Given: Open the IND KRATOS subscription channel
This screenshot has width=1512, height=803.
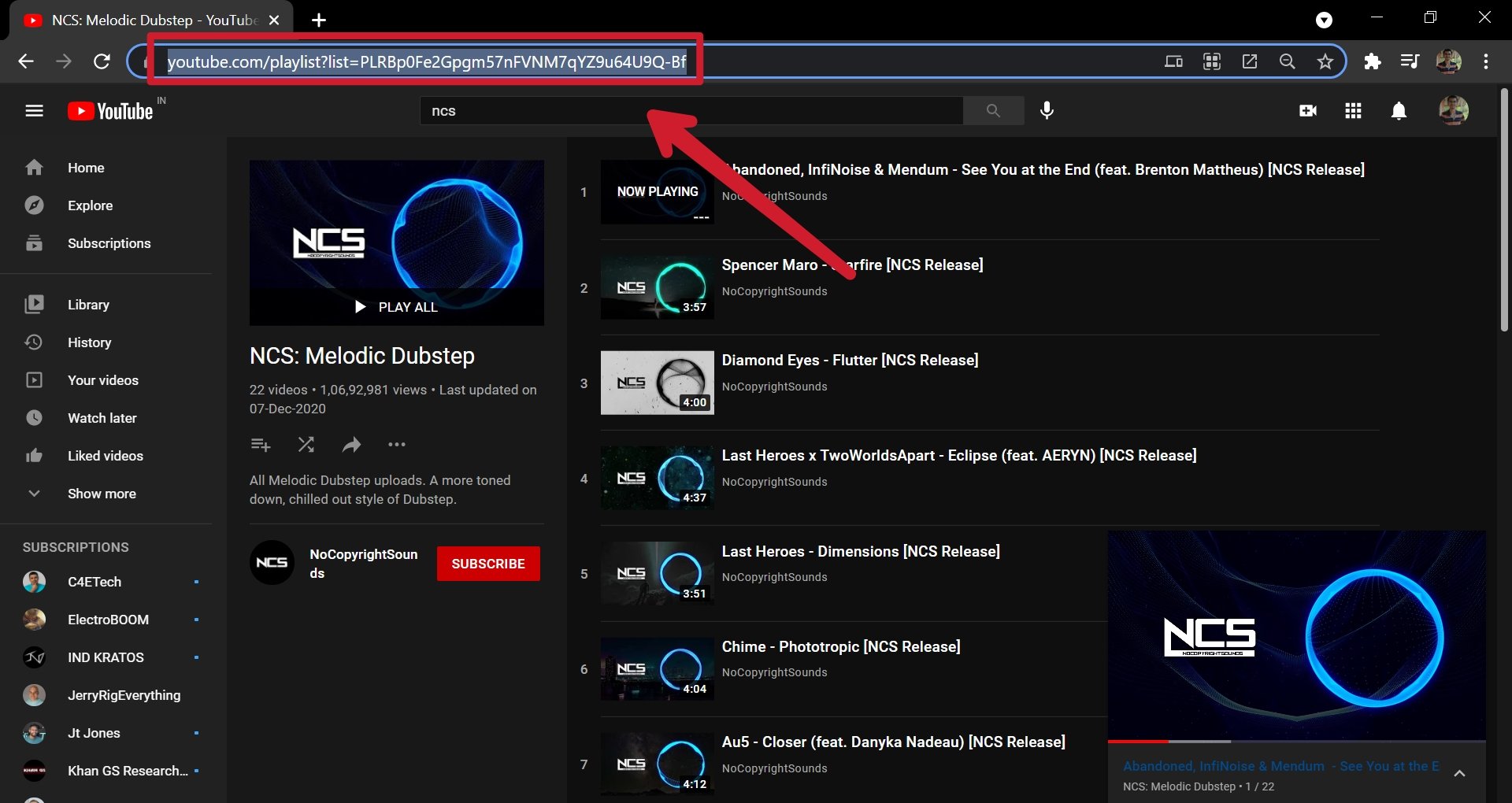Looking at the screenshot, I should pos(106,657).
